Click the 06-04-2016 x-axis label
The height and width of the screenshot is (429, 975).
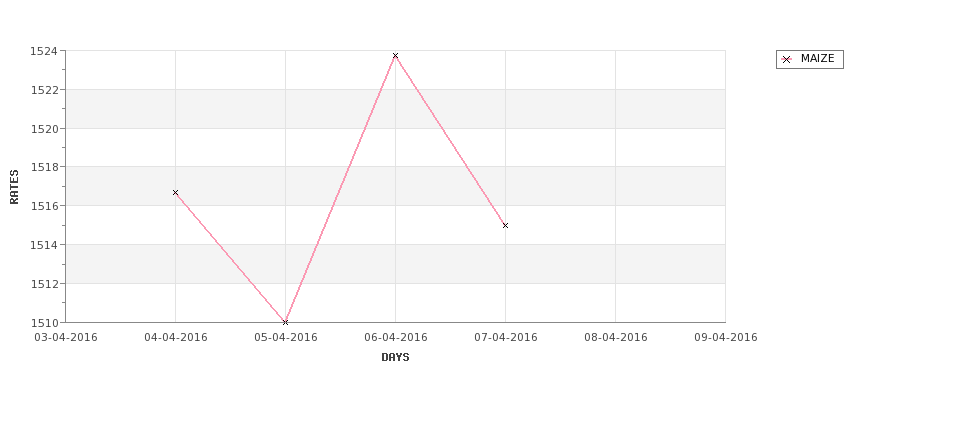pos(396,337)
